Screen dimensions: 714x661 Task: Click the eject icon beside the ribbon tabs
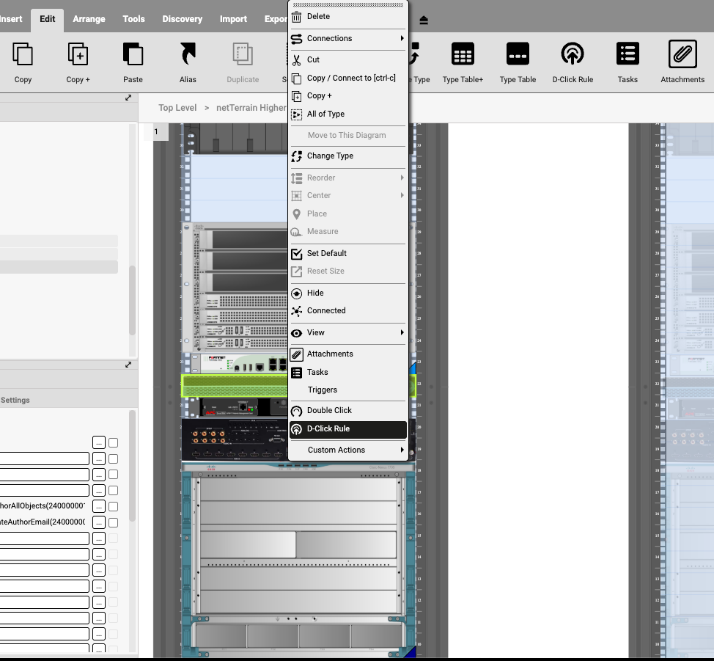pyautogui.click(x=424, y=20)
